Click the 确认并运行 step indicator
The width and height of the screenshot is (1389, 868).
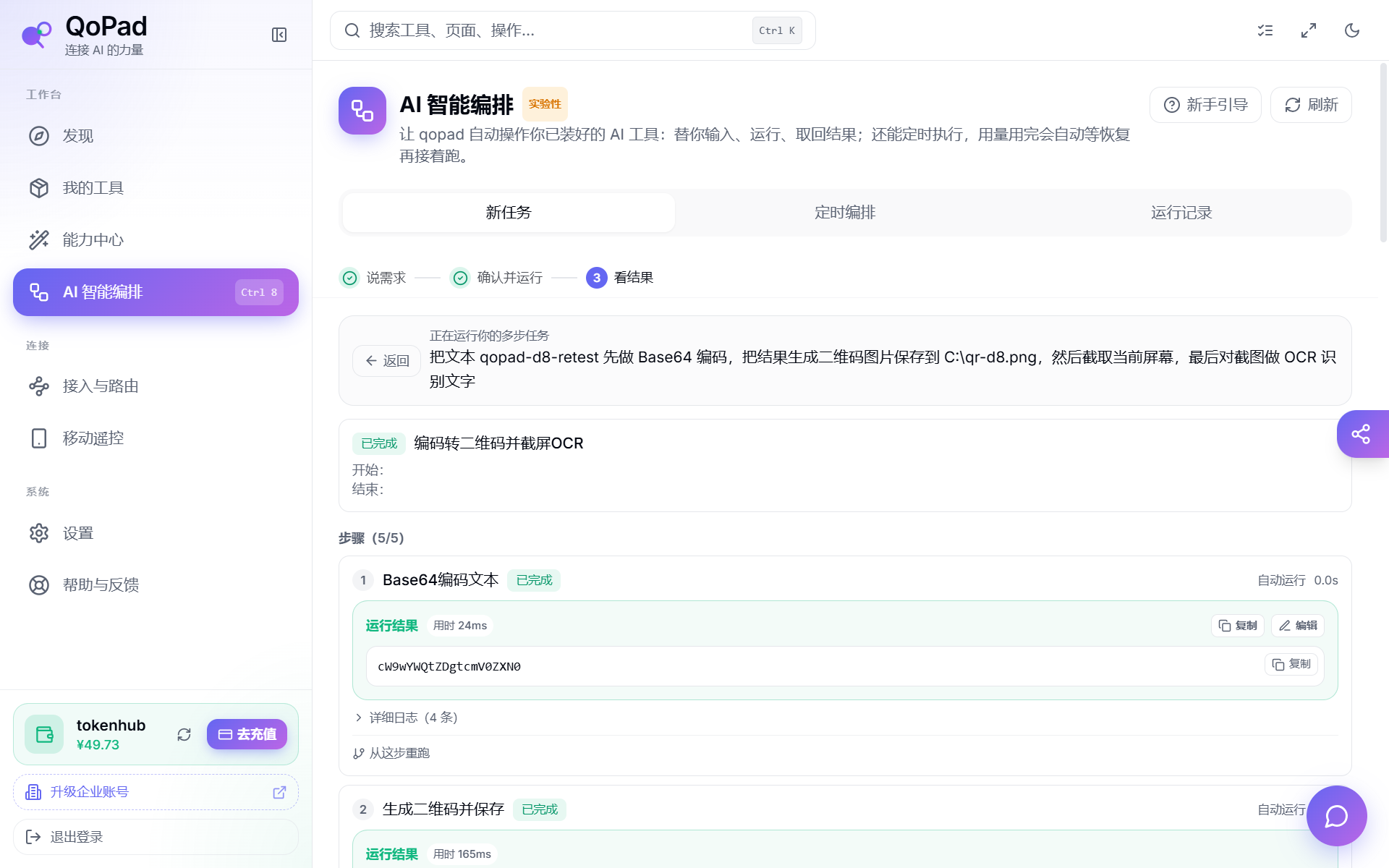coord(497,278)
